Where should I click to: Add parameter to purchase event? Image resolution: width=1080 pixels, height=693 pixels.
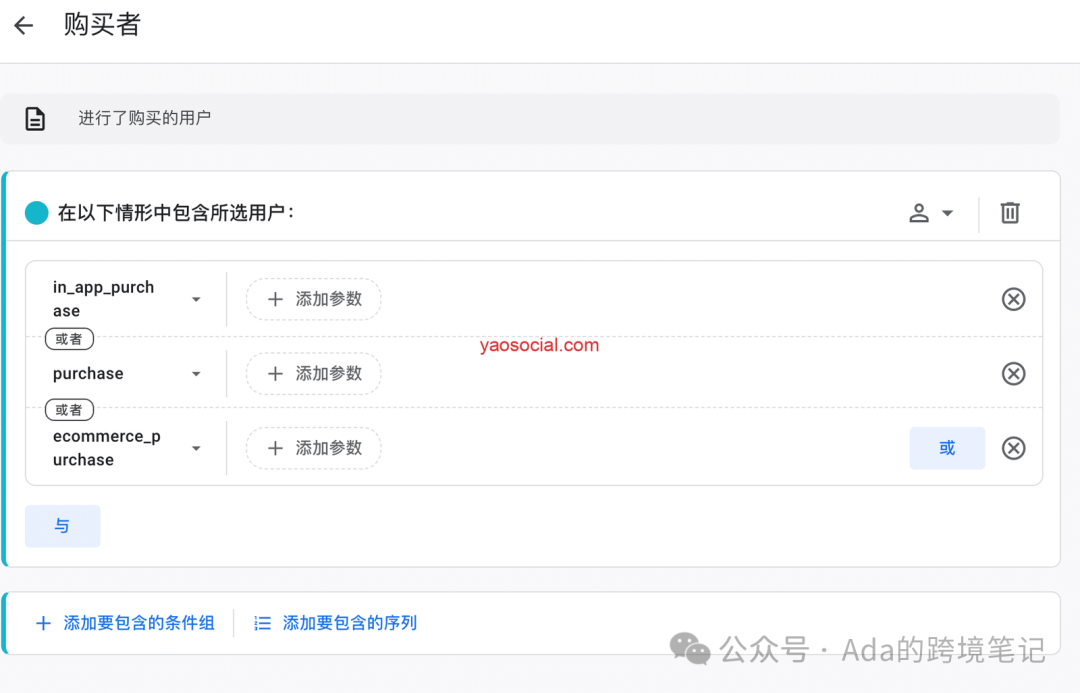tap(313, 373)
